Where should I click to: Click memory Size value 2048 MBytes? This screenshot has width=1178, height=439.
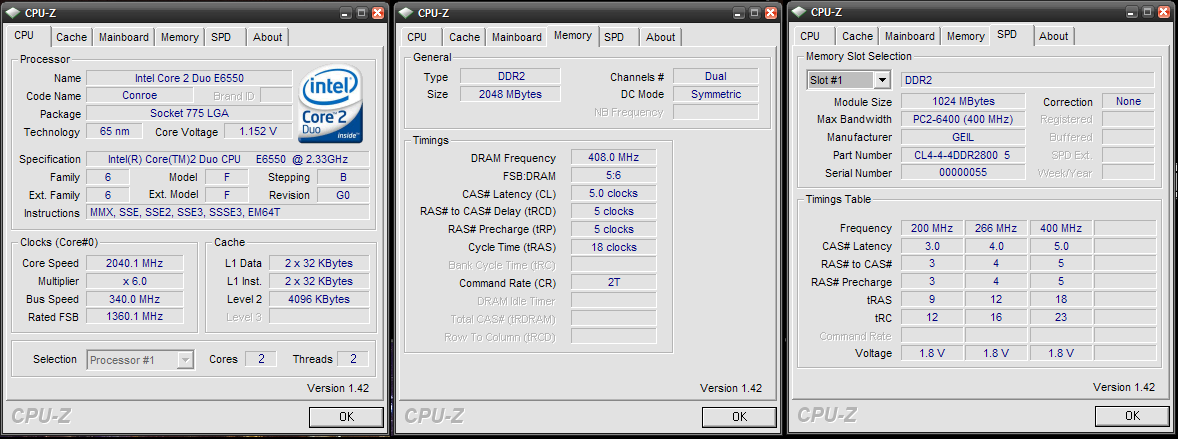pos(510,95)
